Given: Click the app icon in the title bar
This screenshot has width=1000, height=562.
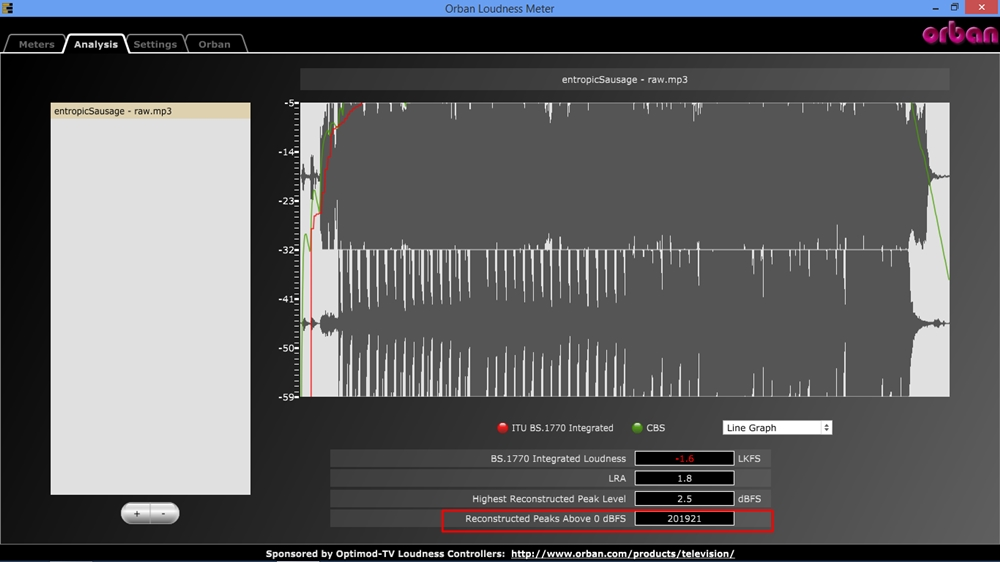Looking at the screenshot, I should point(8,8).
